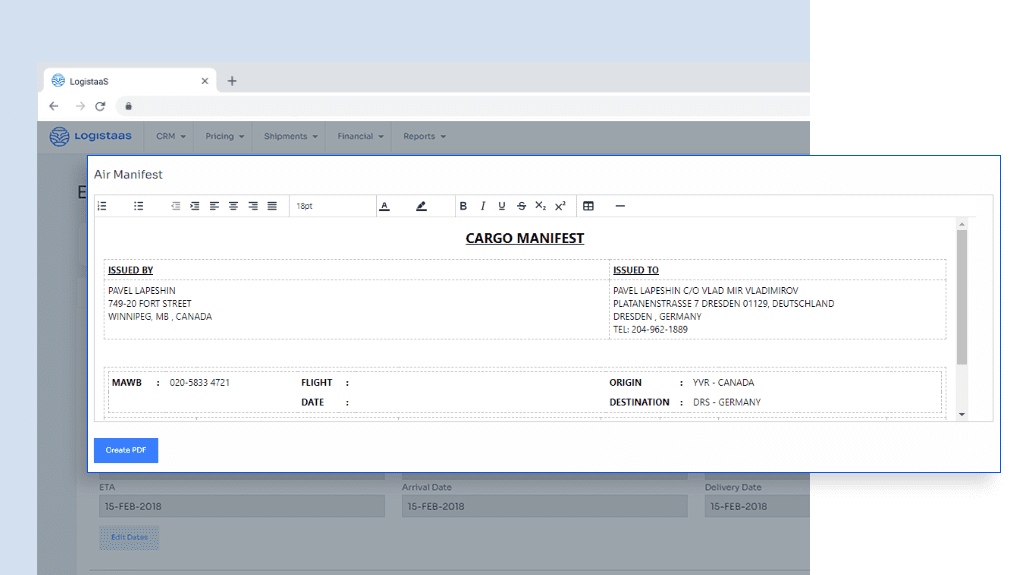The height and width of the screenshot is (575, 1012).
Task: Click the Logistaas logo
Action: (91, 136)
